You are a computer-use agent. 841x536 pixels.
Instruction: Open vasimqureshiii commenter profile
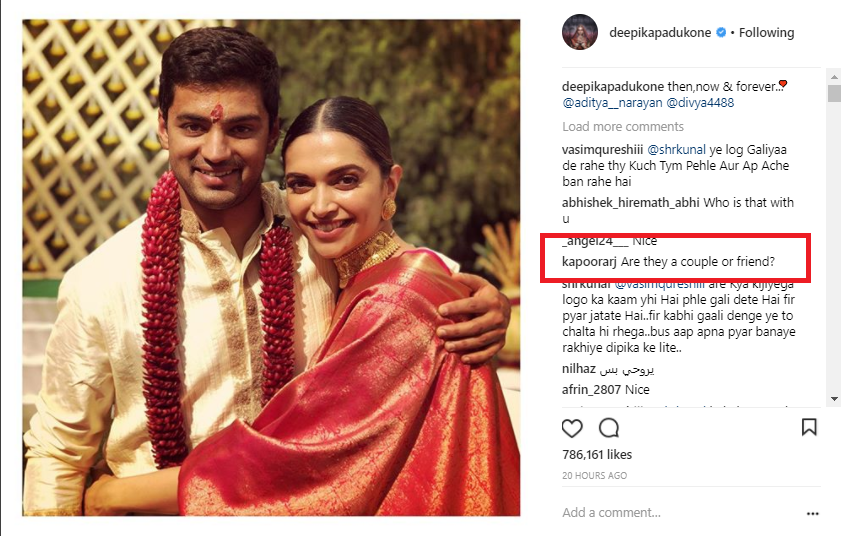(603, 148)
